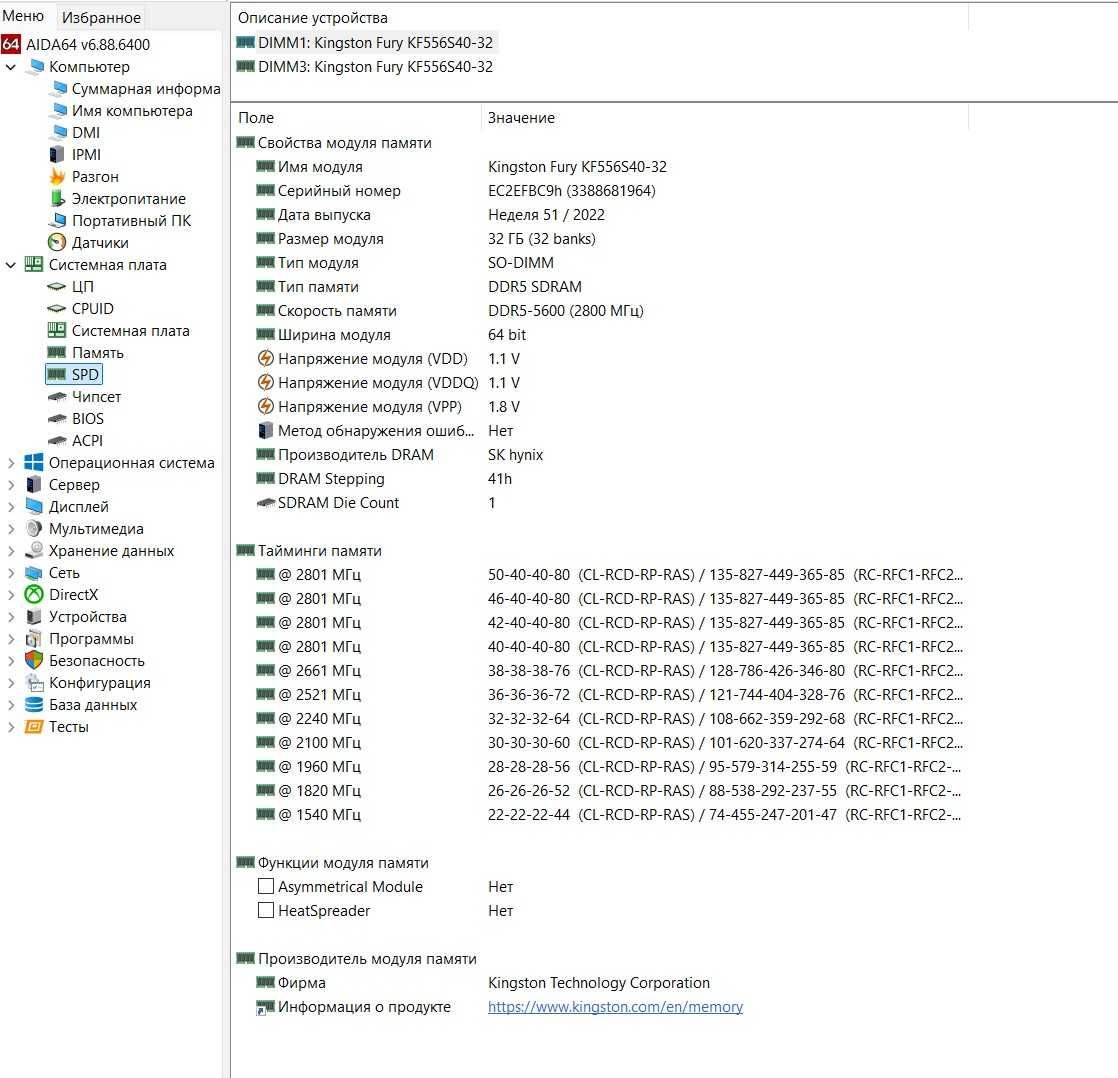
Task: Select the Дата выпуска row
Action: click(599, 215)
